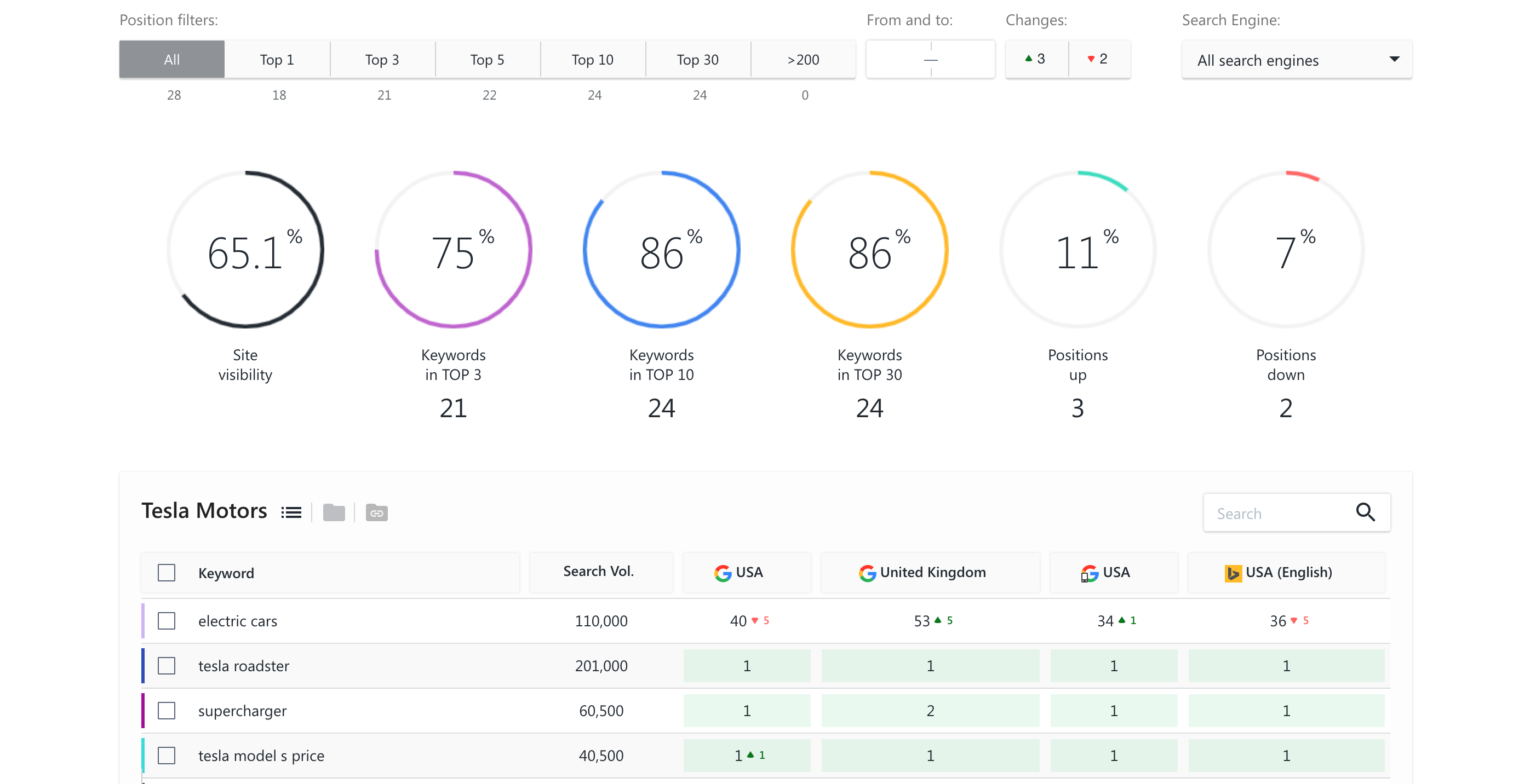Open the folder icon next to Tesla Motors
The image size is (1536, 784).
click(334, 512)
